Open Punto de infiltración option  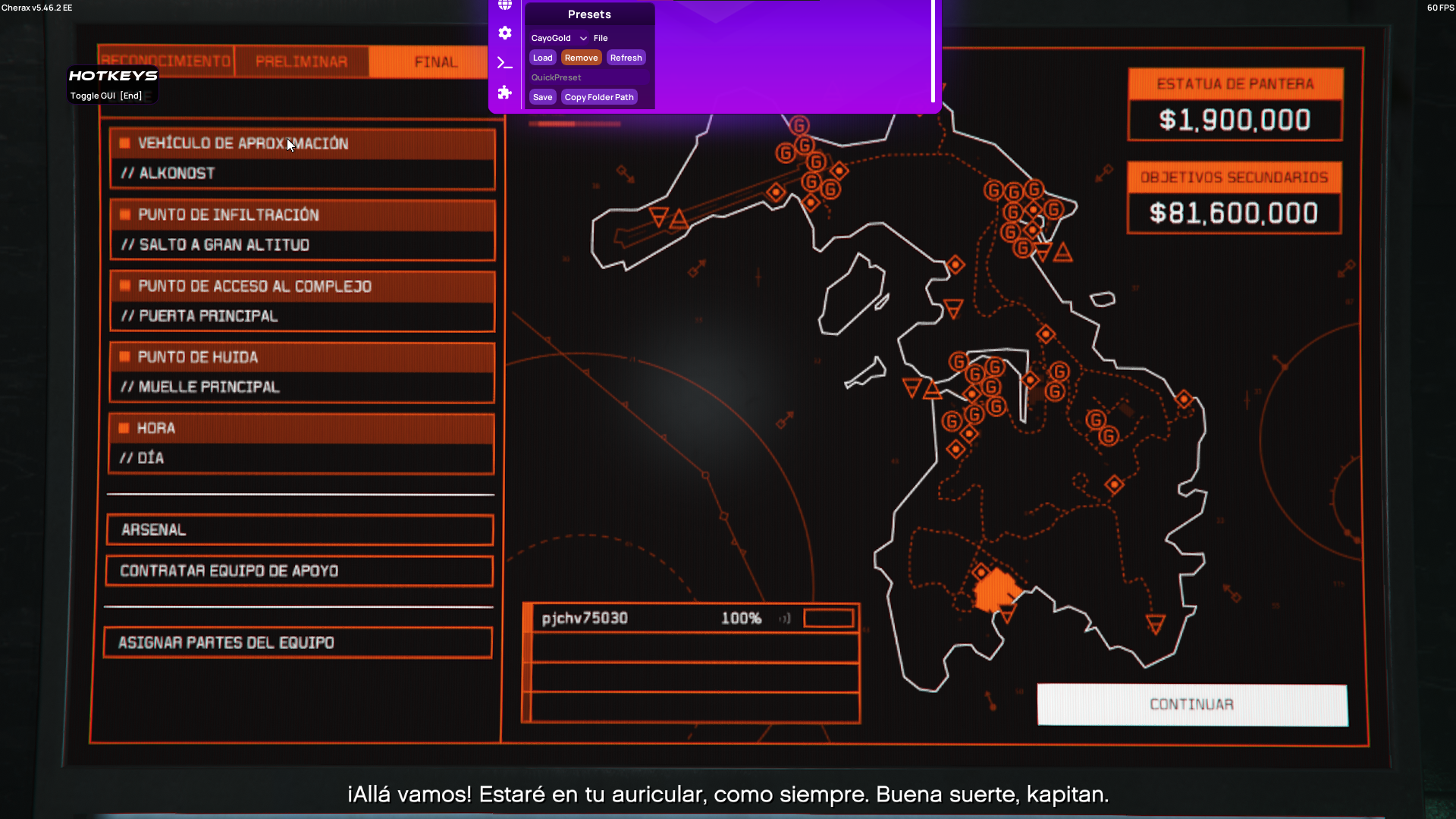(303, 230)
